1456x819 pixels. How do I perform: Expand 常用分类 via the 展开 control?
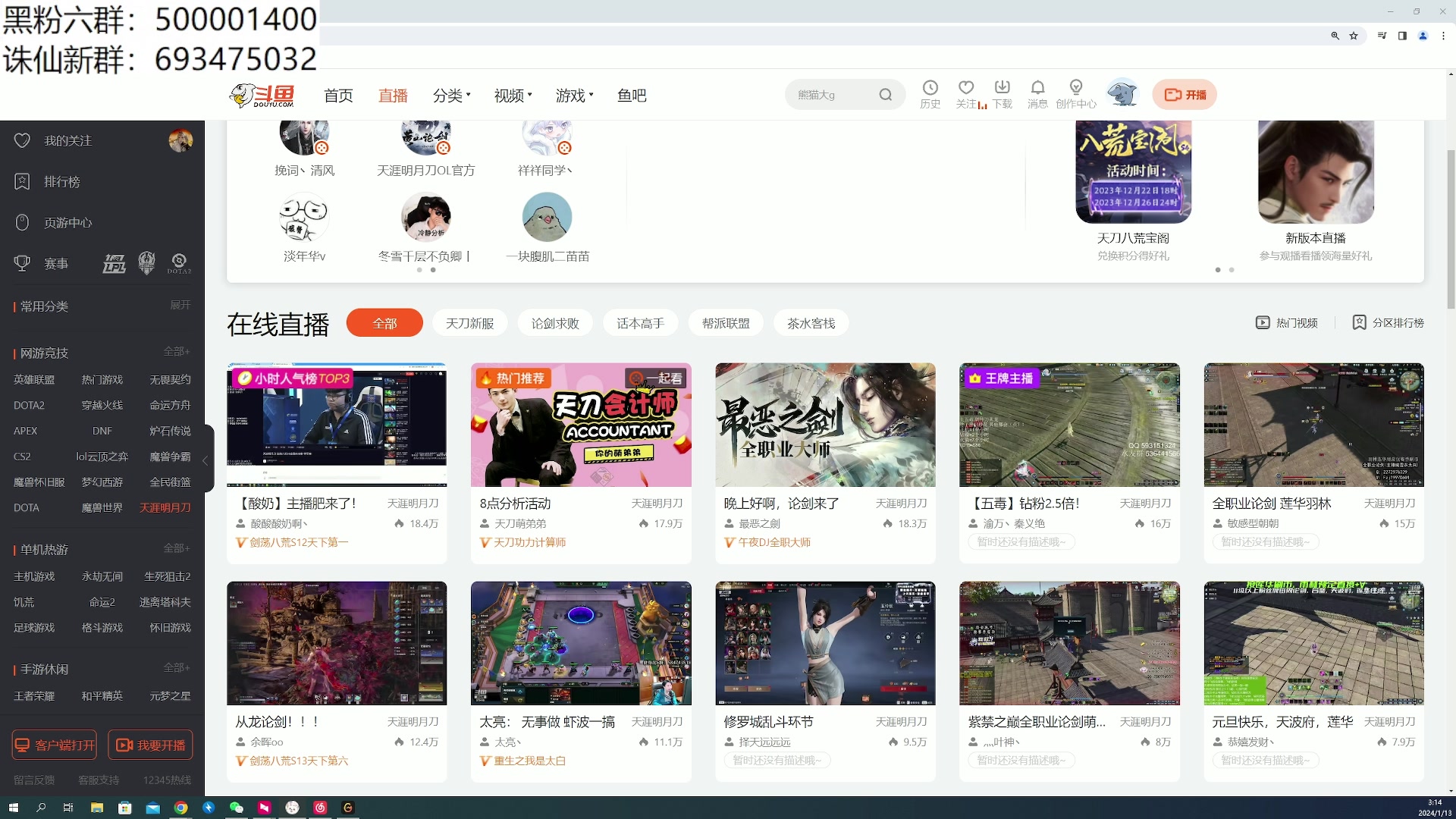[180, 305]
